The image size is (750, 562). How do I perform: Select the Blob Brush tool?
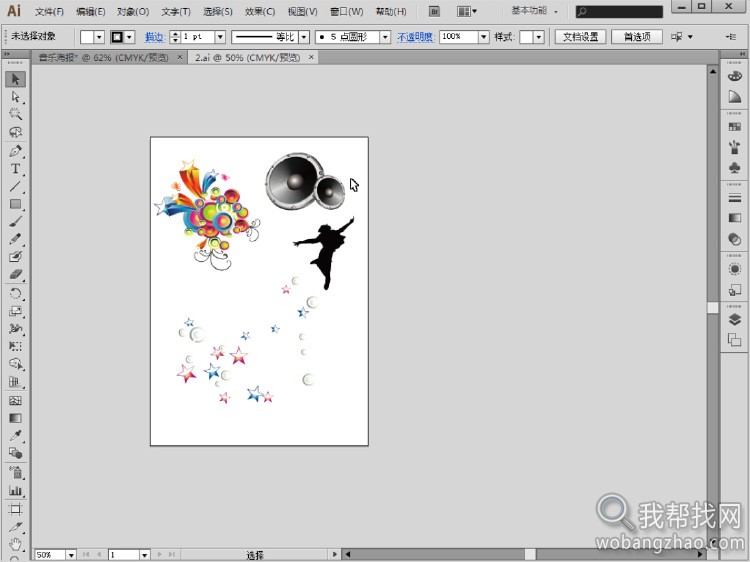click(15, 257)
